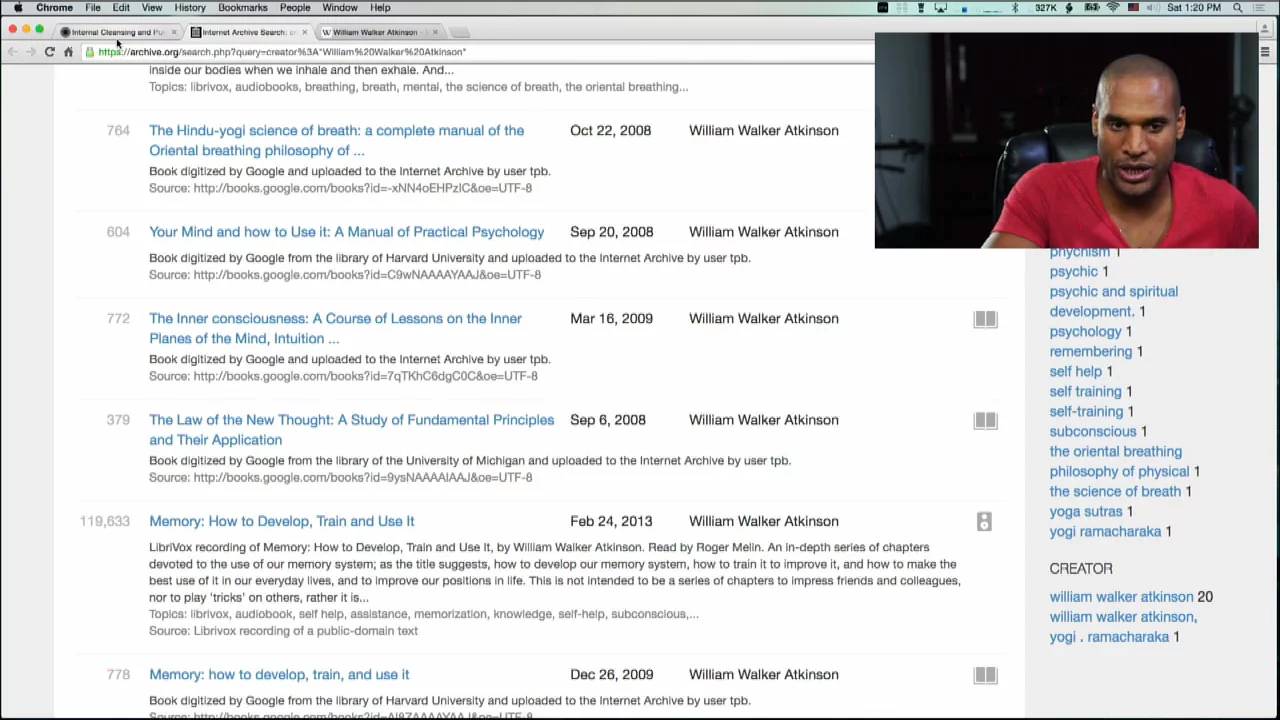Open Your Mind and how to Use it

[346, 232]
